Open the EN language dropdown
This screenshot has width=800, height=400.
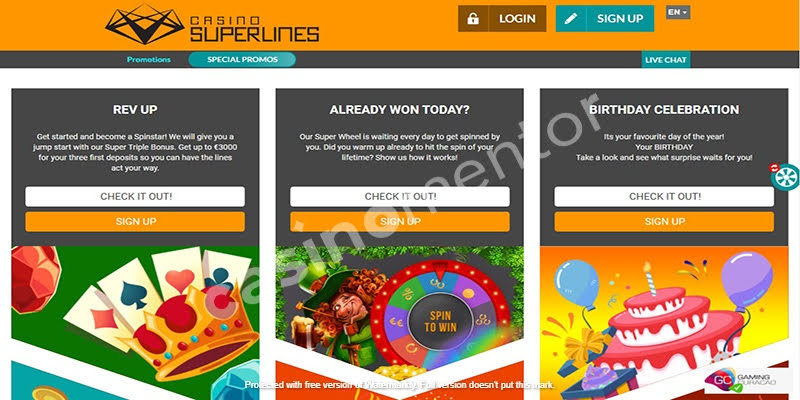pyautogui.click(x=678, y=12)
